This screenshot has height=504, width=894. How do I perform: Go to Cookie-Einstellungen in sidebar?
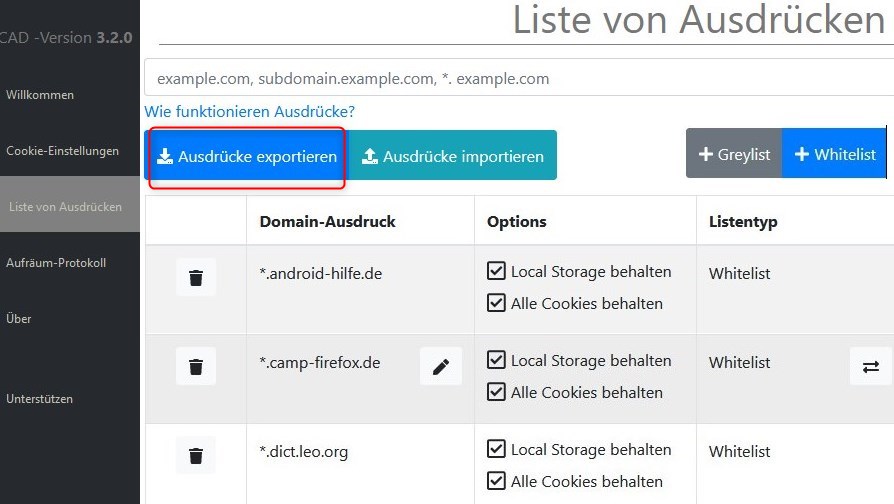(x=62, y=151)
